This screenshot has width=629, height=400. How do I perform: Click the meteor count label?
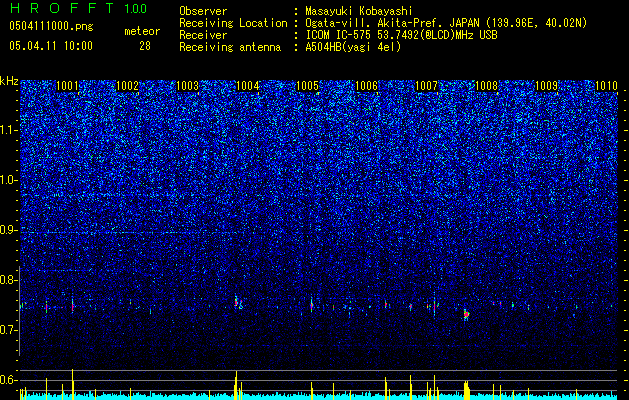coord(142,31)
